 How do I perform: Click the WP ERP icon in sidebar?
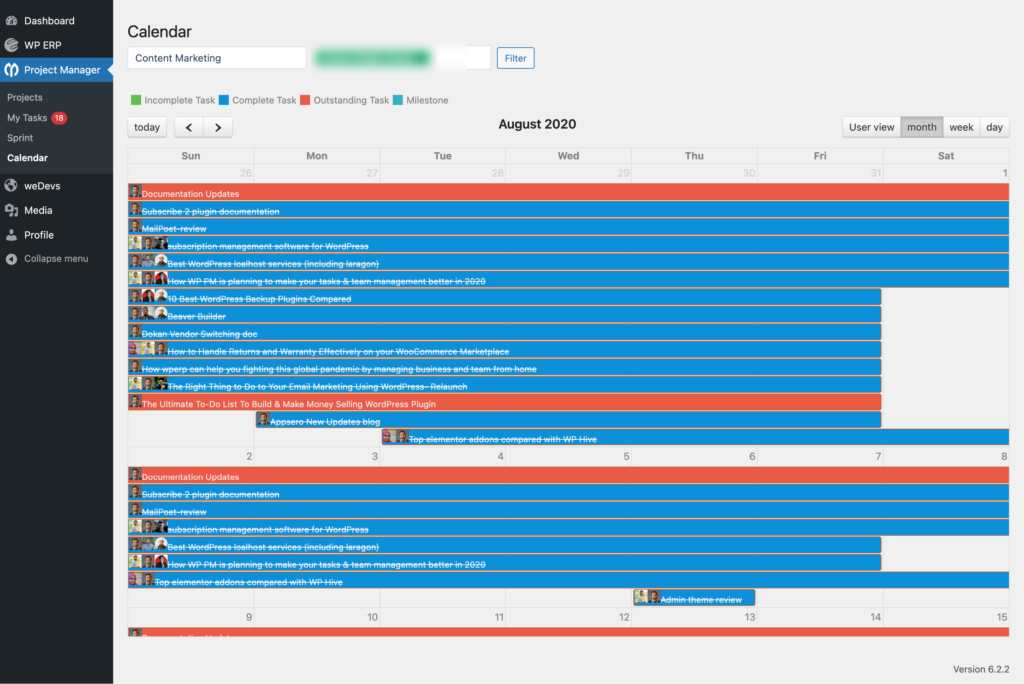11,45
